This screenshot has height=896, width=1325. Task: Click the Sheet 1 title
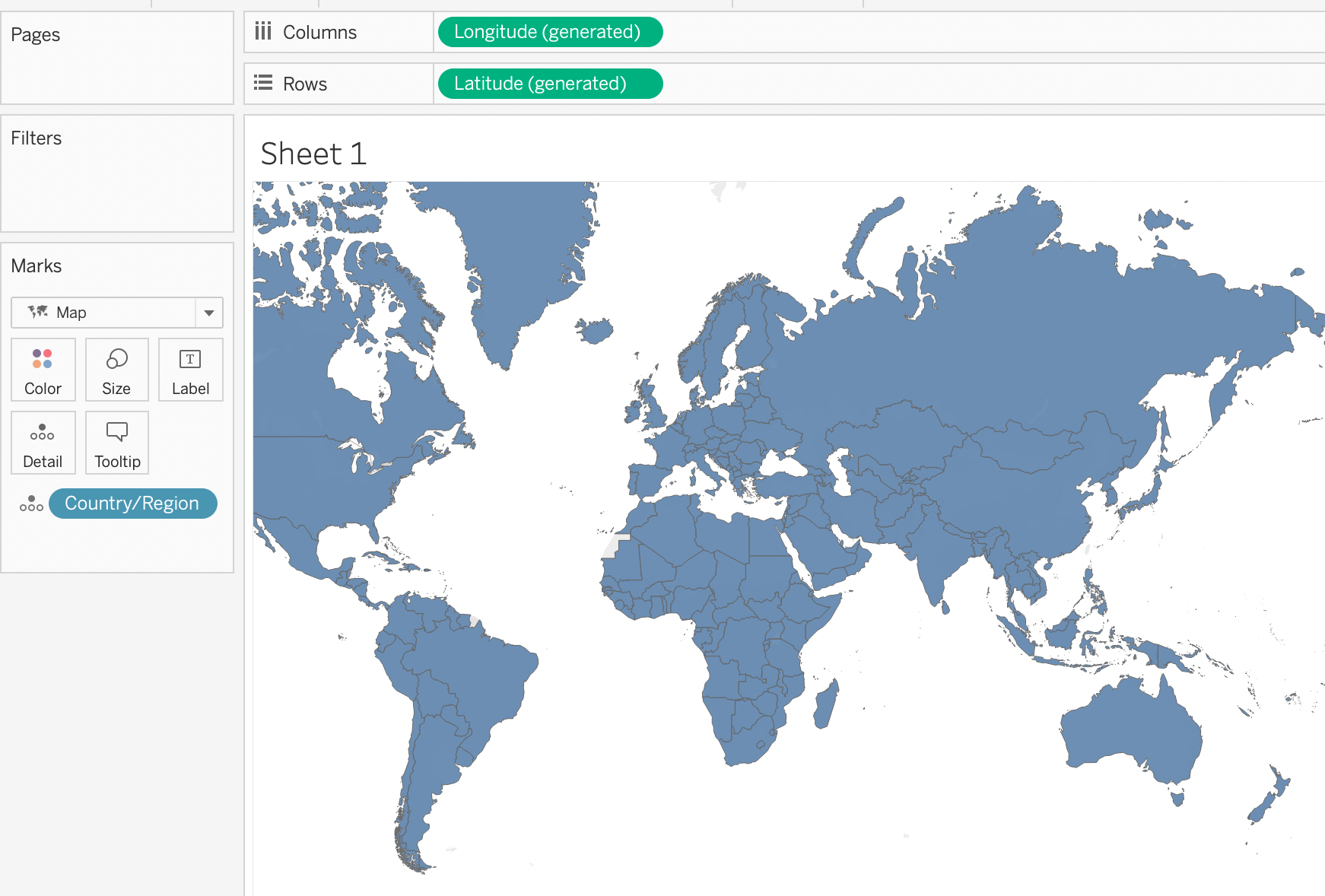click(313, 154)
